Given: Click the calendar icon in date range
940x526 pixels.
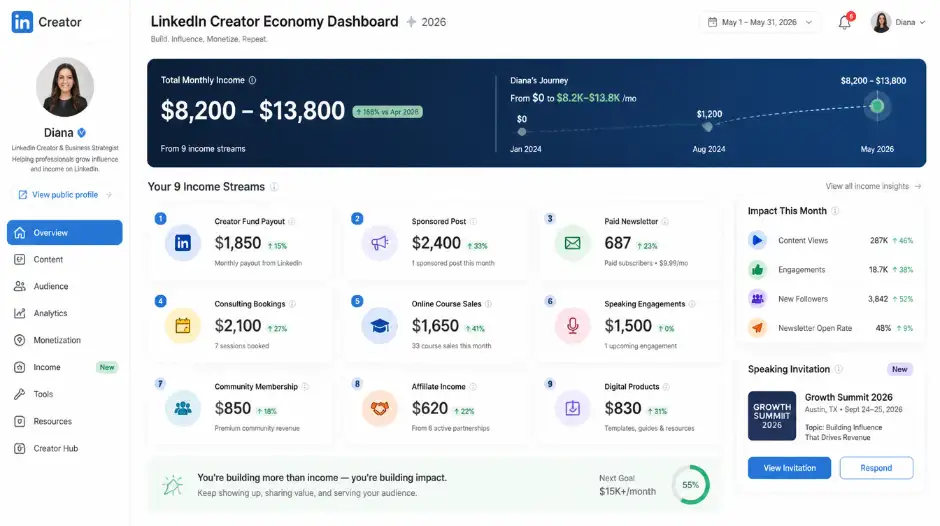Looking at the screenshot, I should pos(712,22).
